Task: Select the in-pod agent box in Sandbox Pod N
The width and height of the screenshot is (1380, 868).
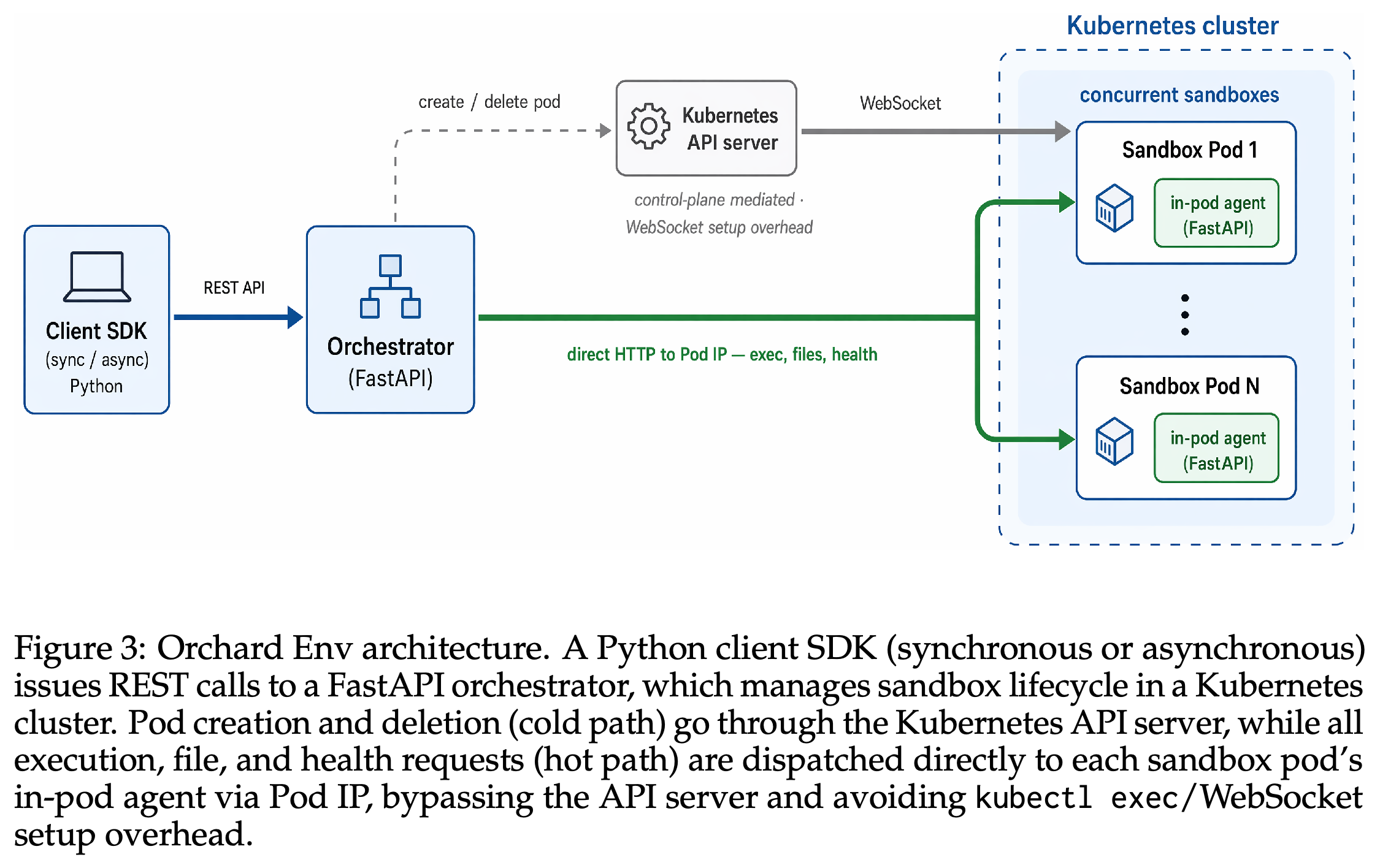Action: tap(1216, 448)
